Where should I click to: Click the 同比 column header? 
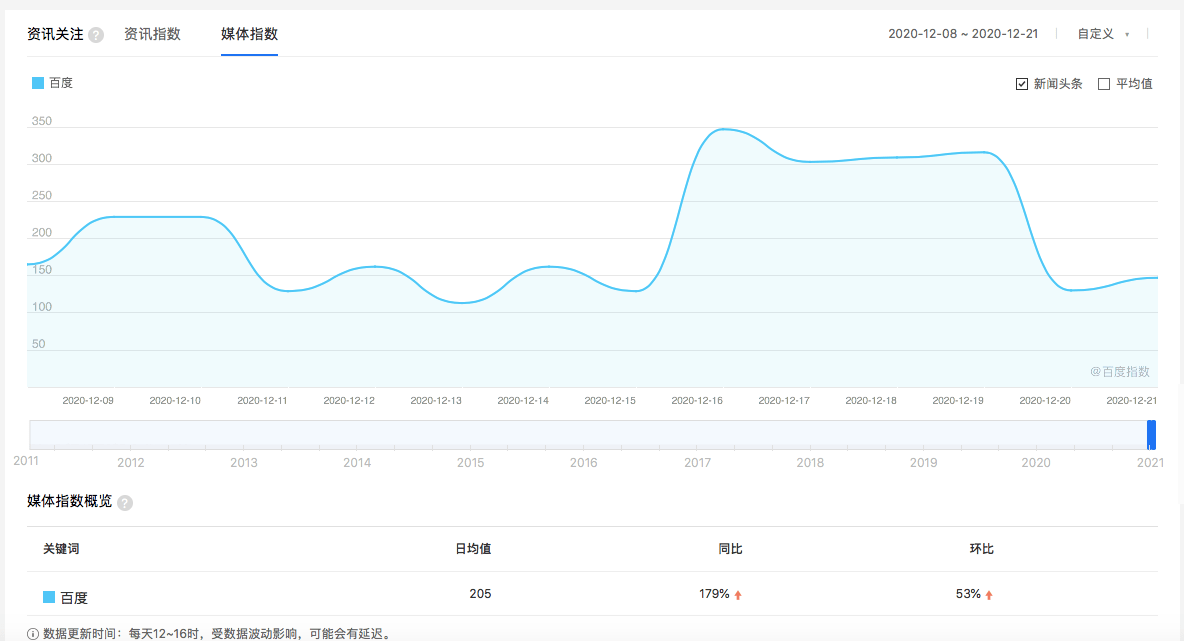(730, 549)
